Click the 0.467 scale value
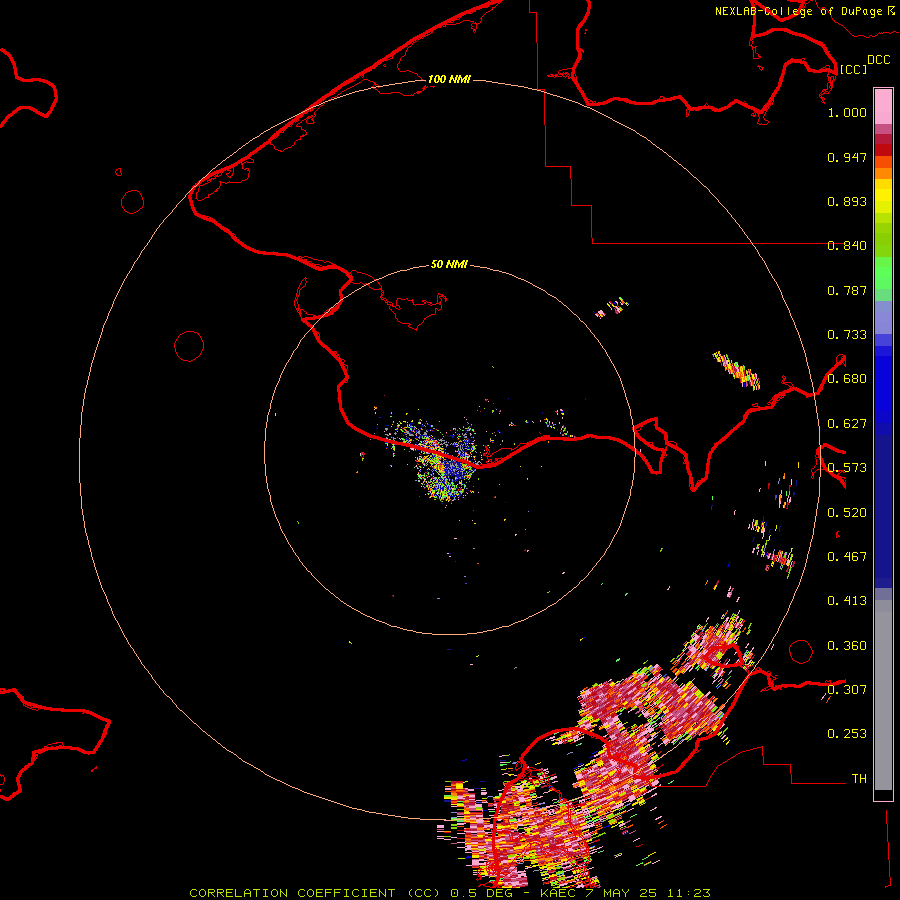 click(847, 557)
